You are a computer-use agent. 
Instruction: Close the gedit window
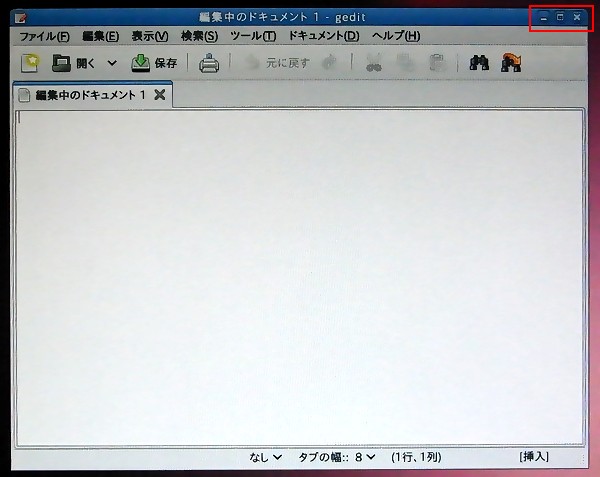coord(577,17)
